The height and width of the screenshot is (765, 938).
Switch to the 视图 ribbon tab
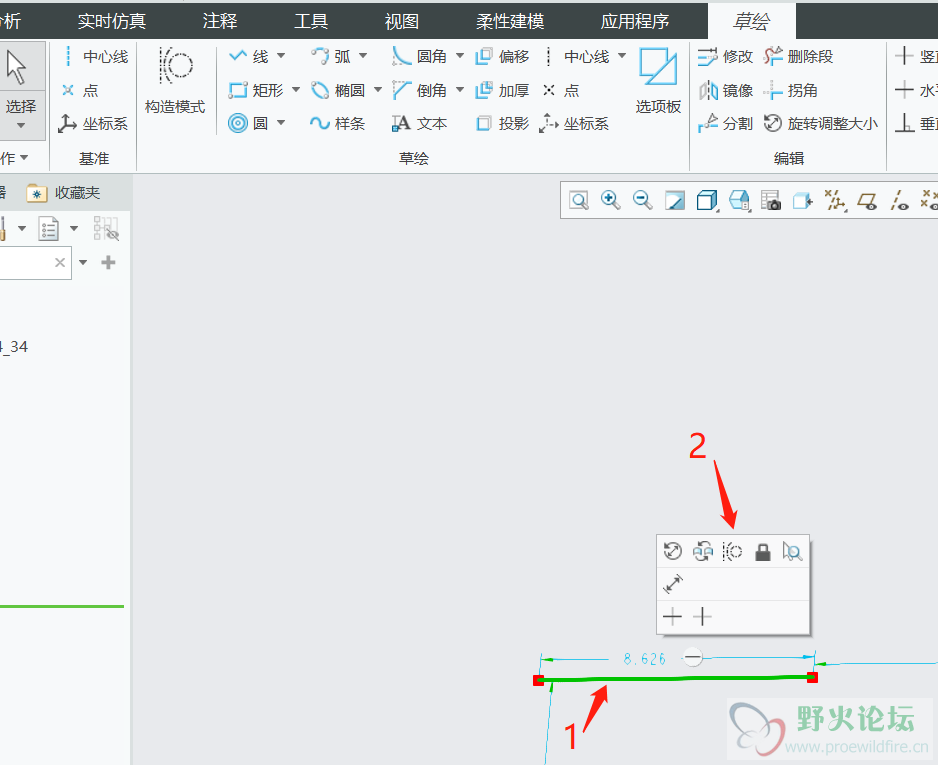tap(401, 22)
